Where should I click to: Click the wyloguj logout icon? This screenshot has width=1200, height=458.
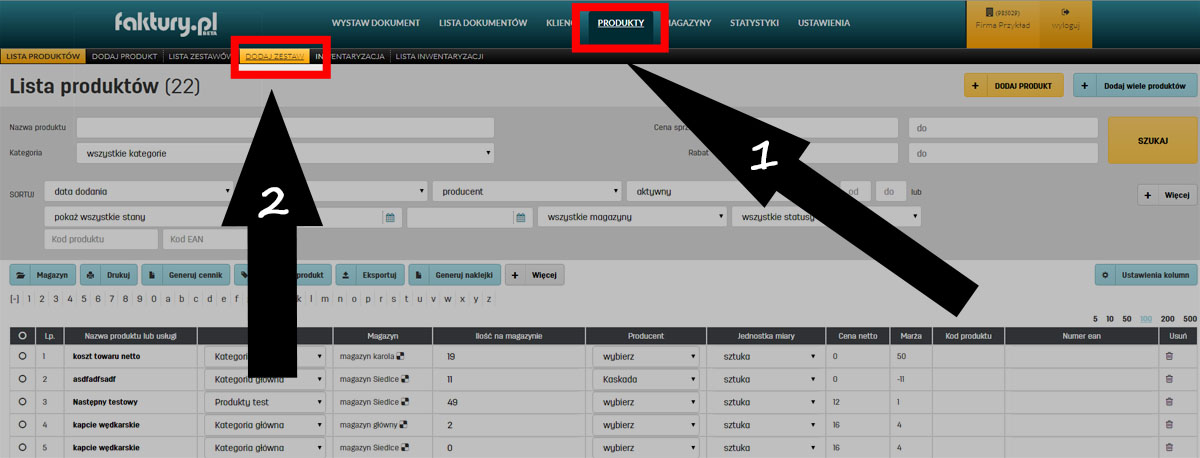click(x=1066, y=12)
